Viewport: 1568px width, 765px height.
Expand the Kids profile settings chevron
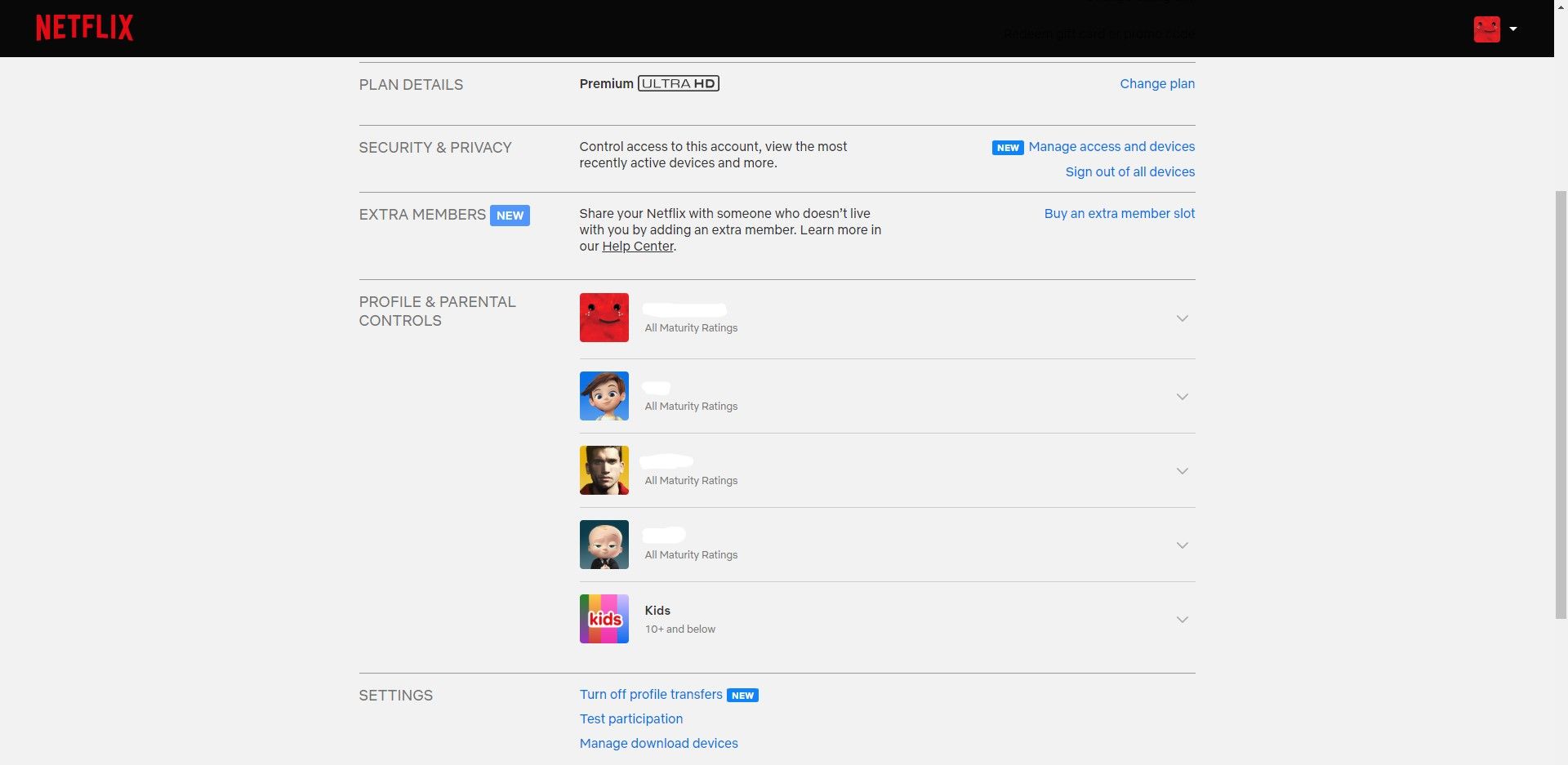click(x=1183, y=619)
